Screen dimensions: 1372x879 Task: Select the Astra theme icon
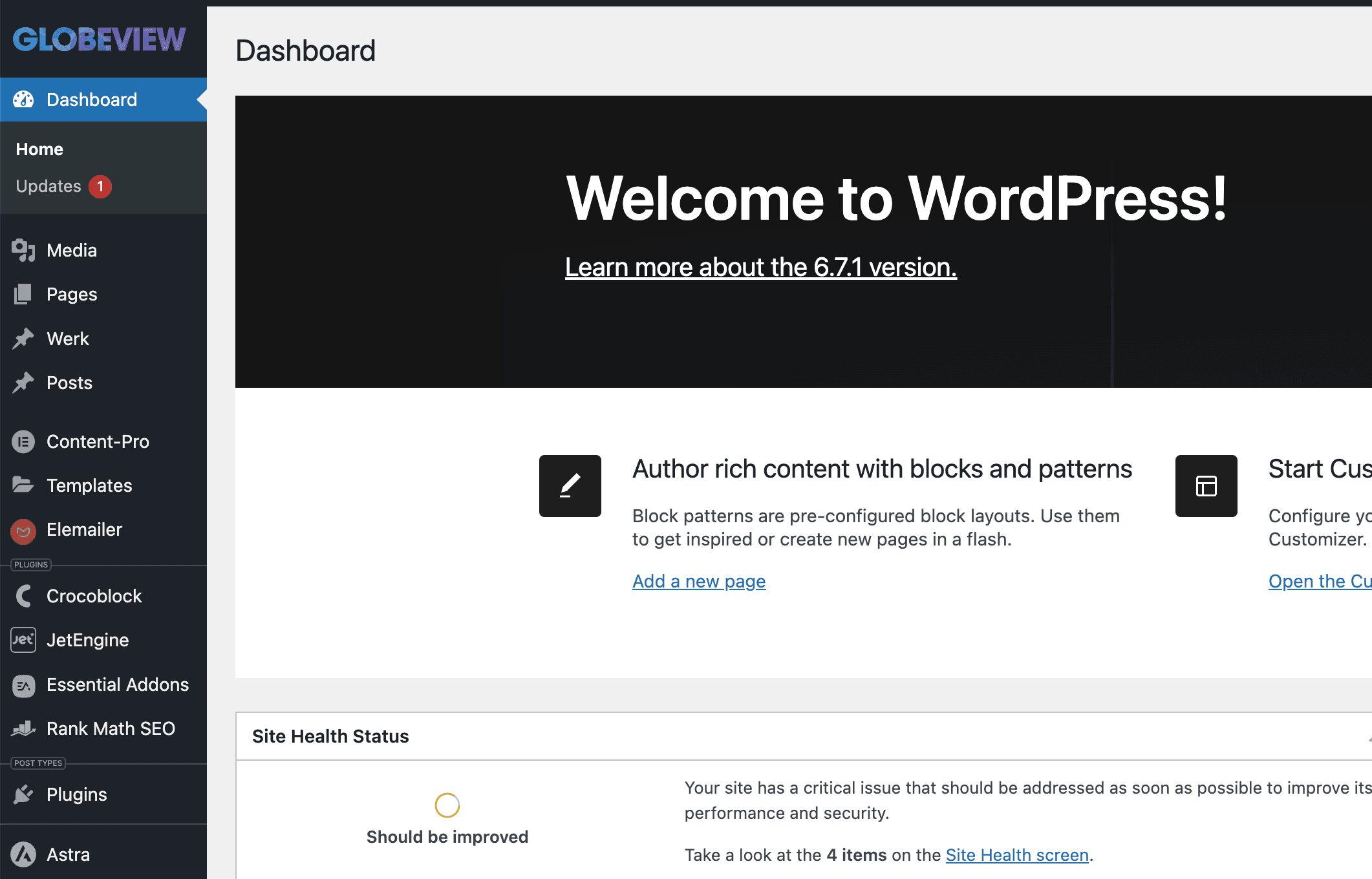[x=24, y=854]
